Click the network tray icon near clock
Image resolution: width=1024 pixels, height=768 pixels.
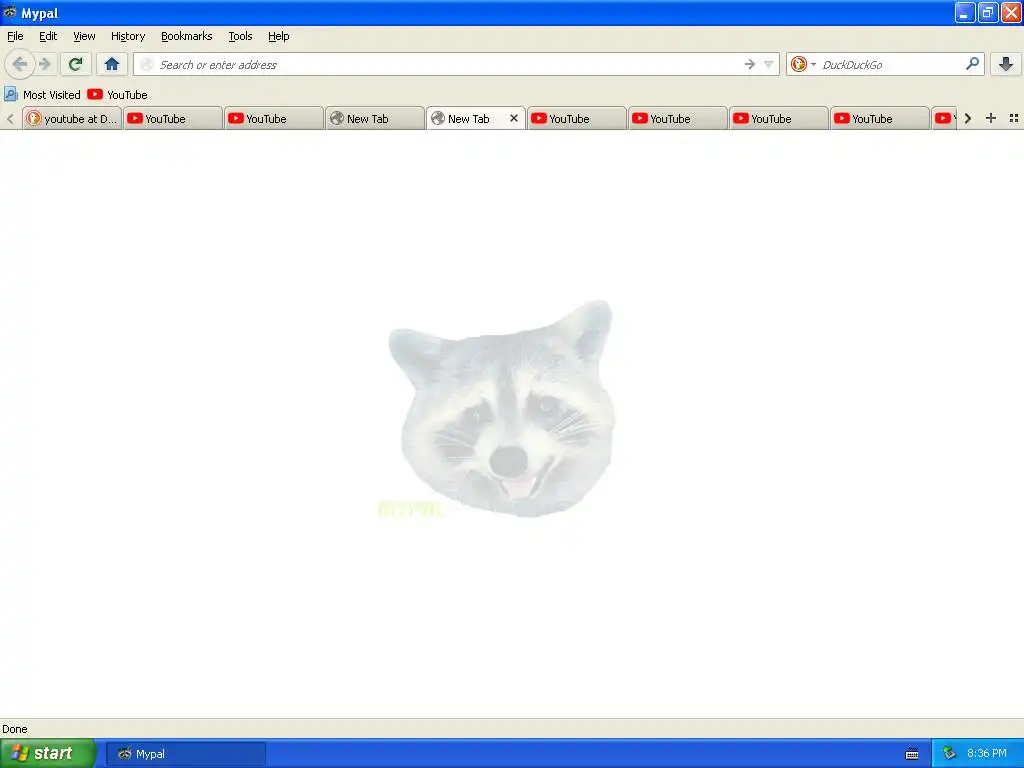(949, 754)
